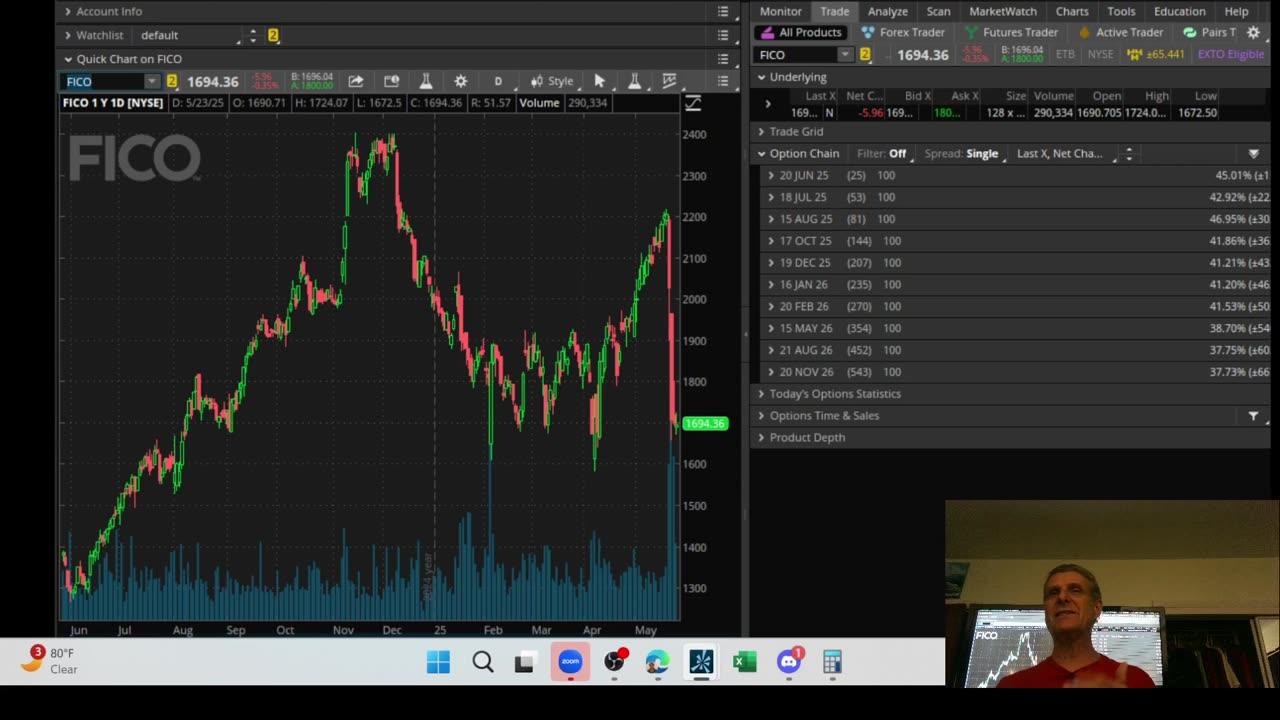
Task: Expand the Account Info section
Action: tap(68, 11)
